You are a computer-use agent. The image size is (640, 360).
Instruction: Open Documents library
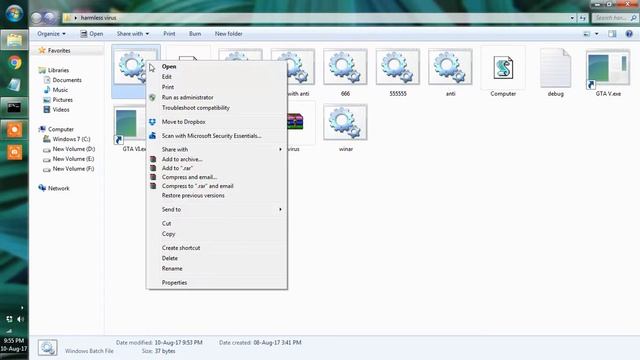tap(67, 80)
